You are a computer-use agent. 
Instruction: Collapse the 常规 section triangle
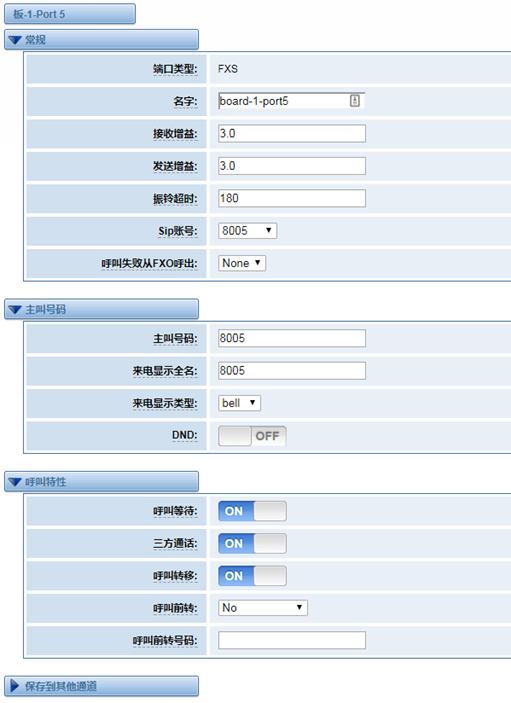[15, 40]
